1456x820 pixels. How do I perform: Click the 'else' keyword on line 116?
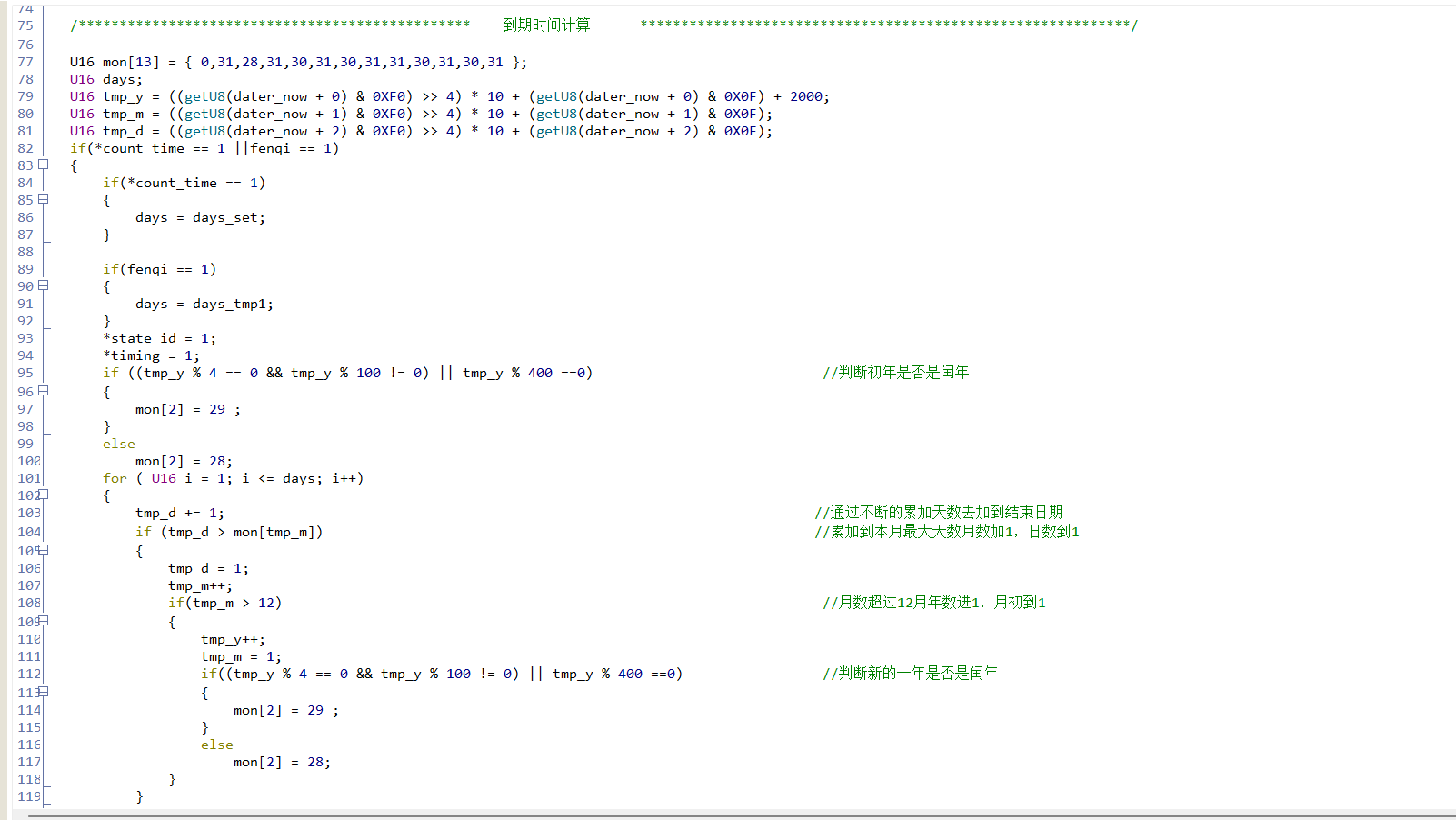click(x=217, y=745)
